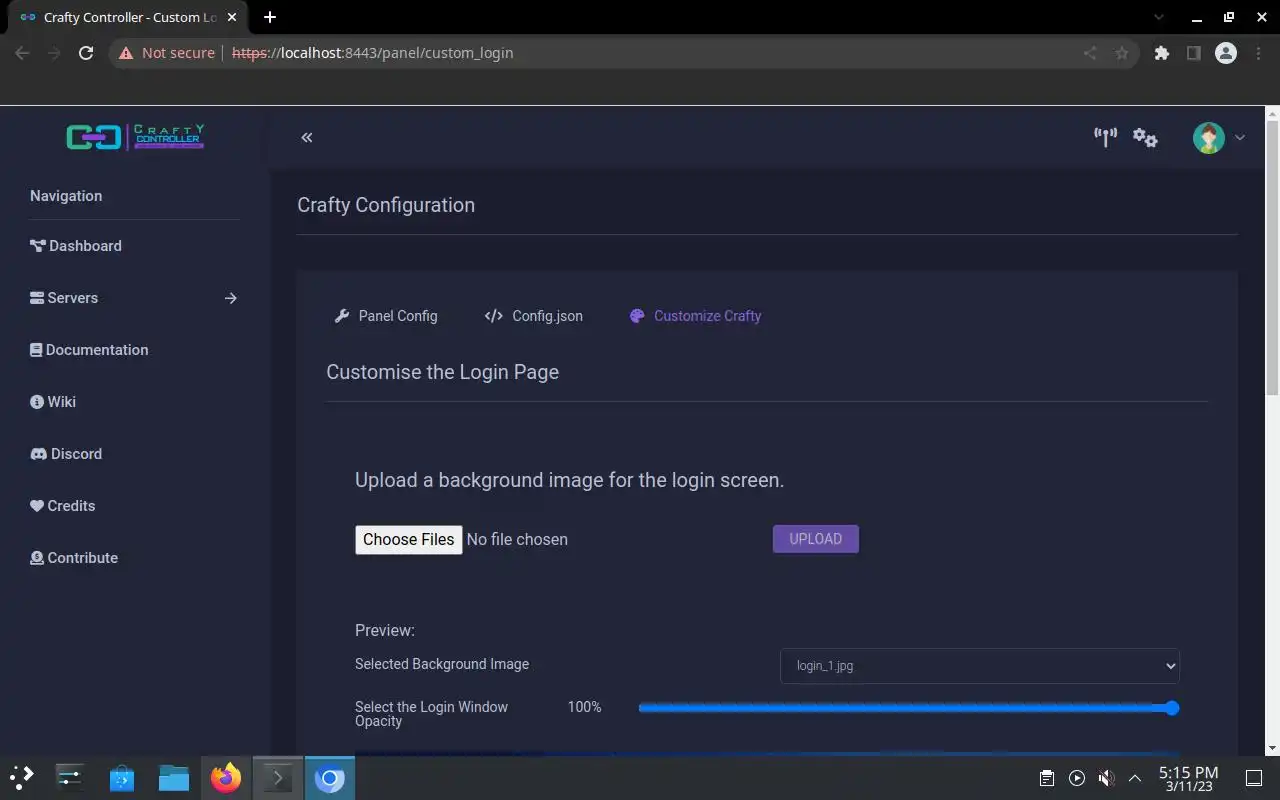Viewport: 1280px width, 800px height.
Task: Go to Dashboard in navigation
Action: [x=76, y=246]
